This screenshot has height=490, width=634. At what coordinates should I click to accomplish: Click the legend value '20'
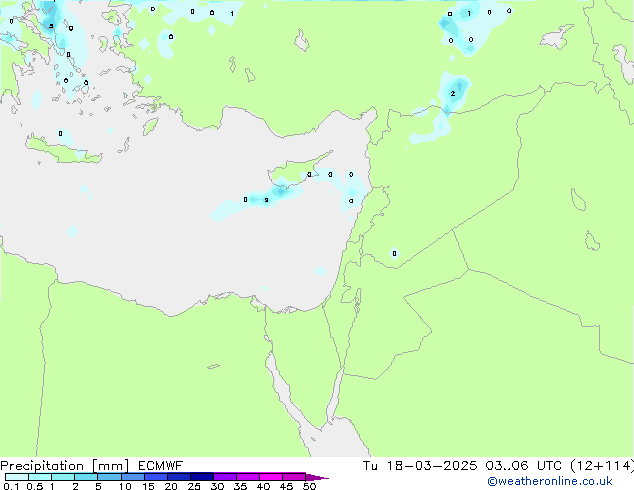point(171,486)
